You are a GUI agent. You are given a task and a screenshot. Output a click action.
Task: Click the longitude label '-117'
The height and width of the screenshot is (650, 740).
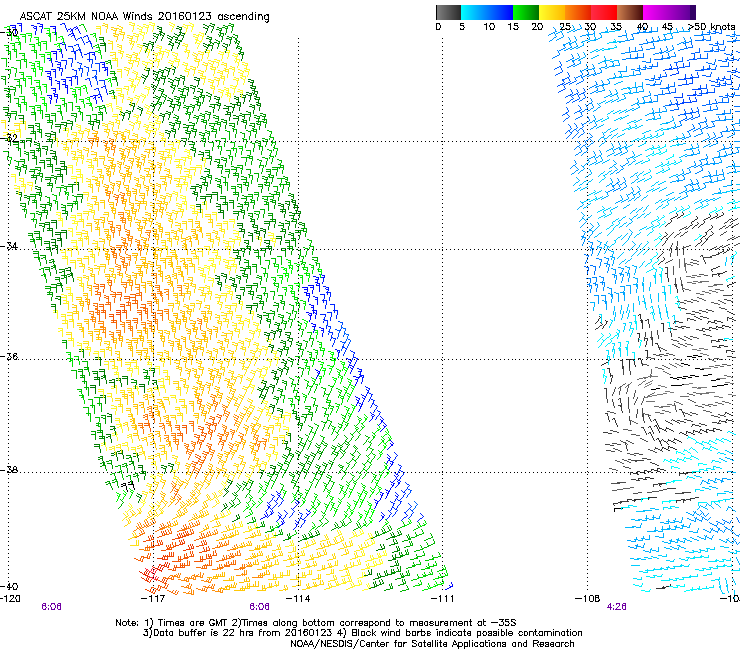(154, 599)
